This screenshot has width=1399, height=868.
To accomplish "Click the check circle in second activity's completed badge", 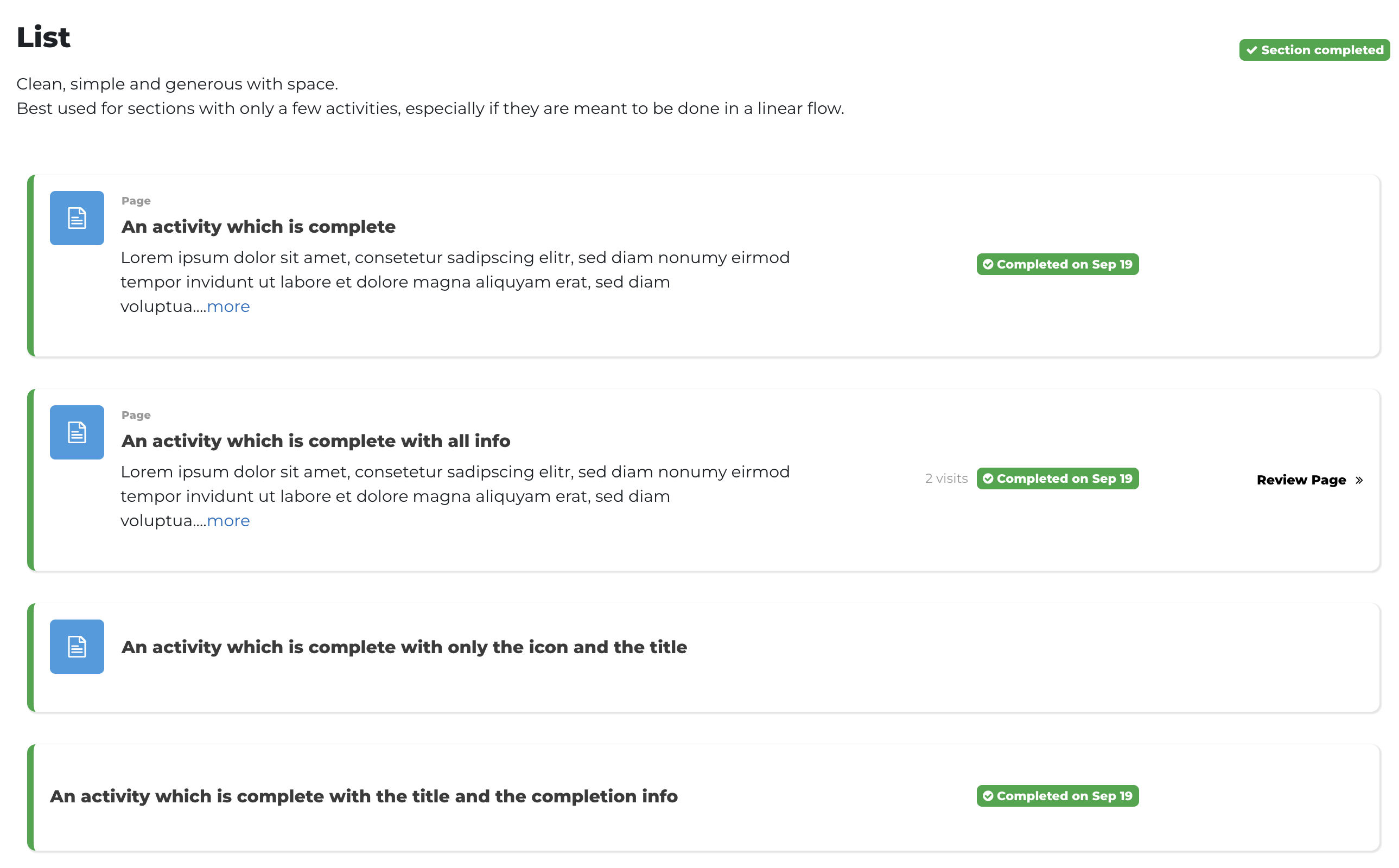I will [x=988, y=478].
